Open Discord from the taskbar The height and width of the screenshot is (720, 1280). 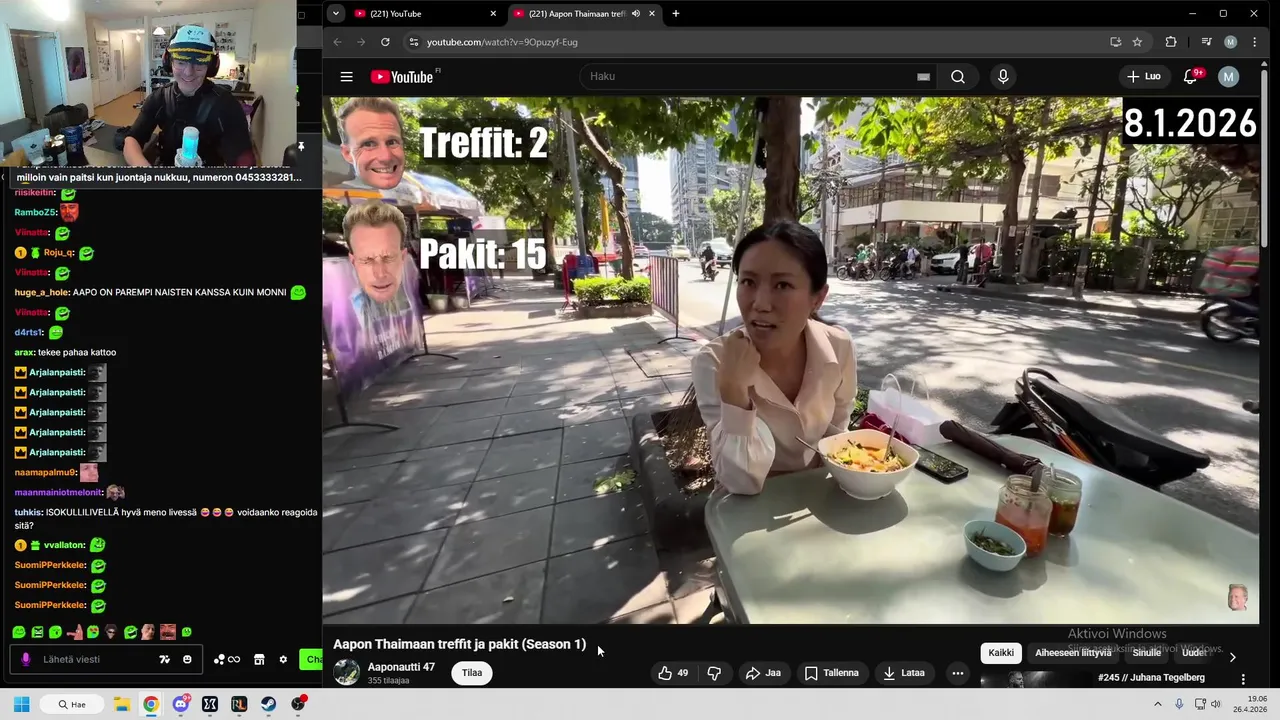pos(181,704)
